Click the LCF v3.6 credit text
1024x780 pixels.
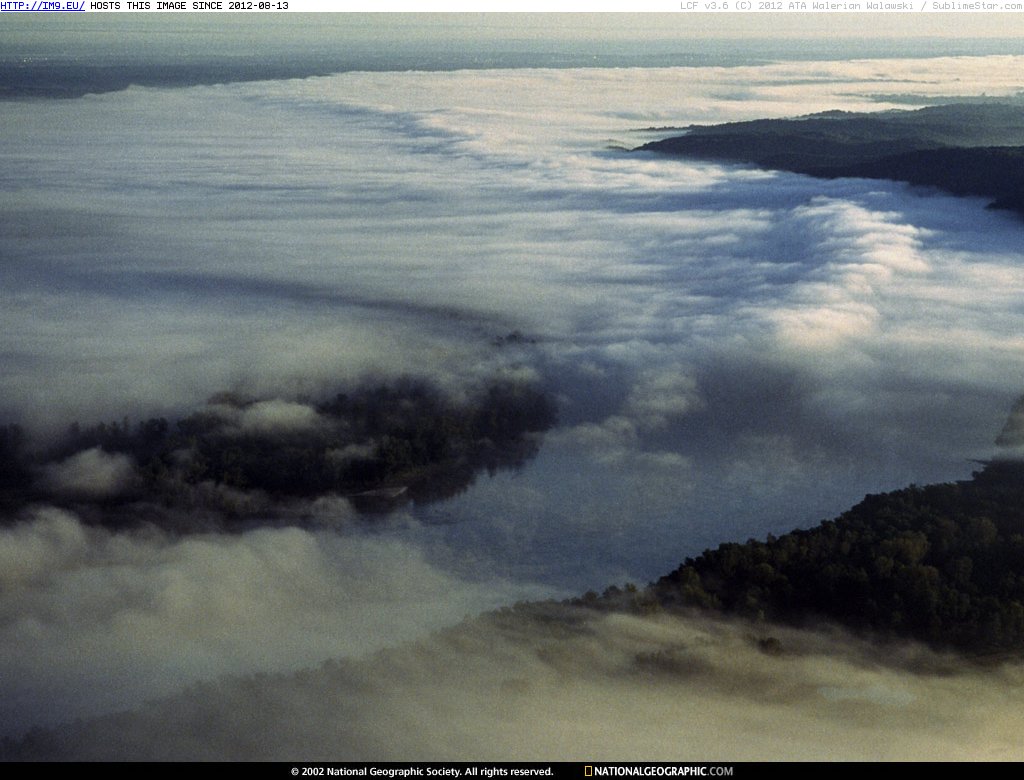pyautogui.click(x=852, y=6)
